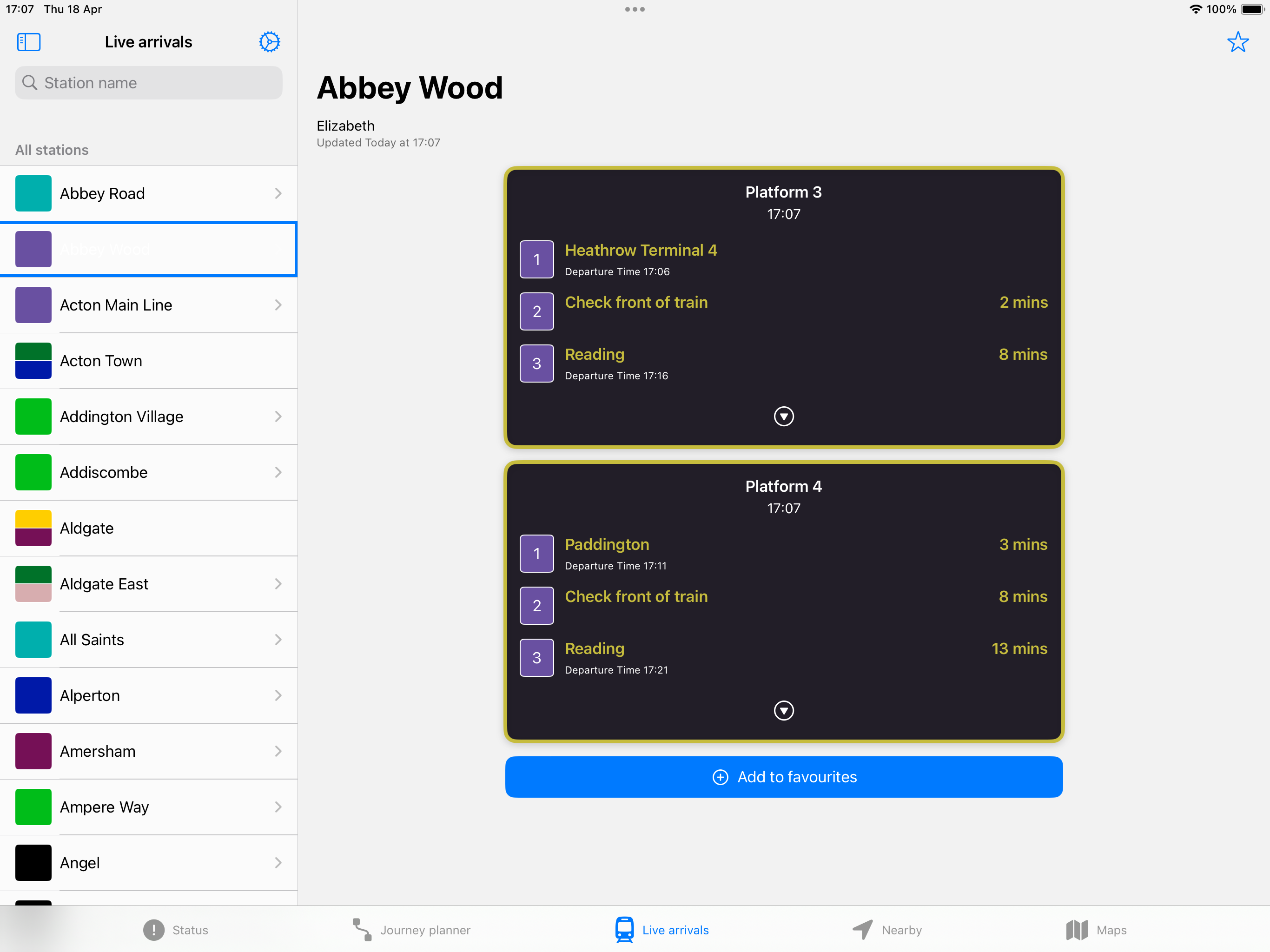Click the magnifier icon in search field

pos(29,83)
